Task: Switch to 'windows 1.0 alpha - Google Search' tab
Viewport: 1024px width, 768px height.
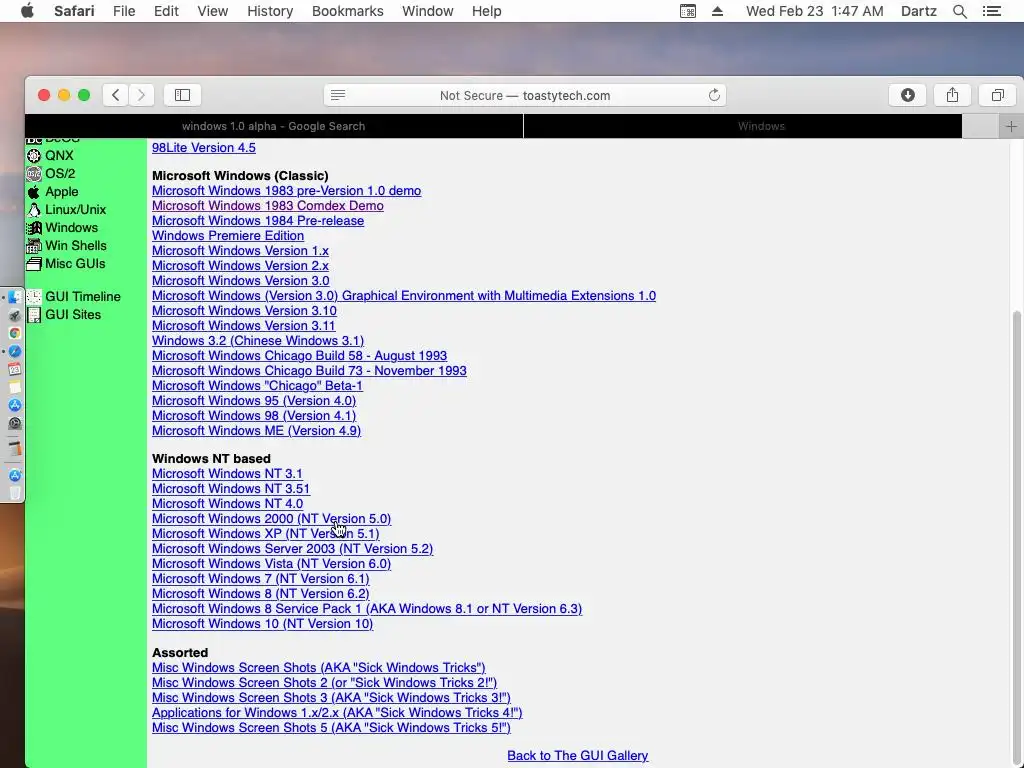Action: coord(274,126)
